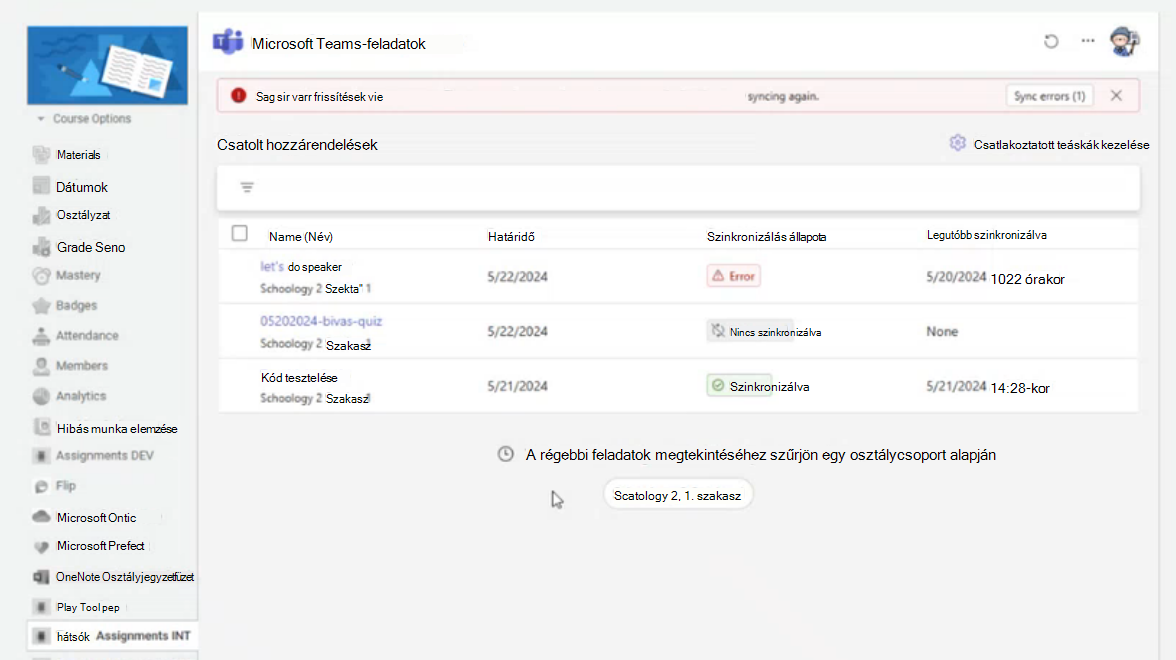Image resolution: width=1176 pixels, height=660 pixels.
Task: Sort by Szinkronizálás állapota column header
Action: (x=766, y=236)
